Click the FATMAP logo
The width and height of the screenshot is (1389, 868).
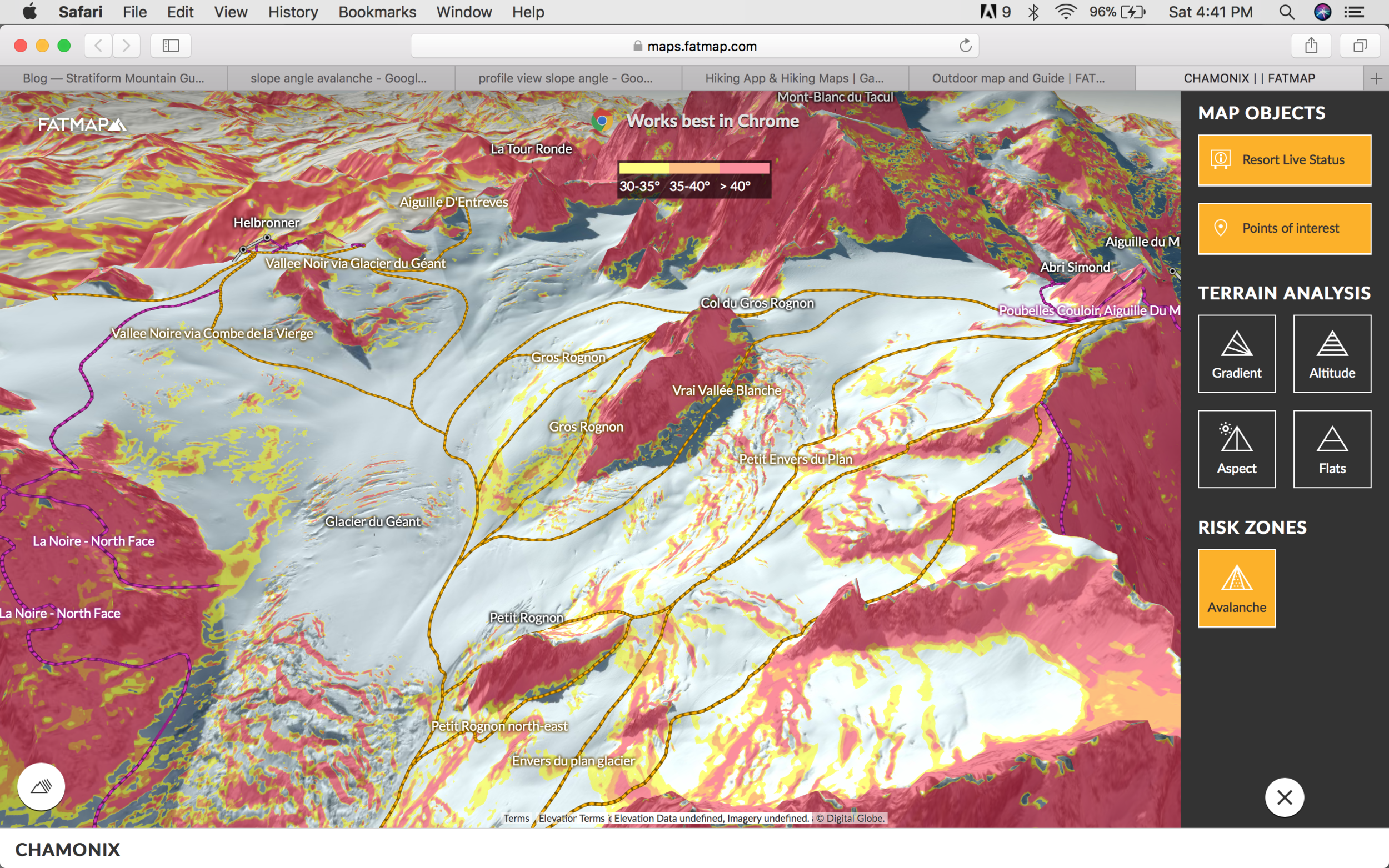pyautogui.click(x=82, y=124)
